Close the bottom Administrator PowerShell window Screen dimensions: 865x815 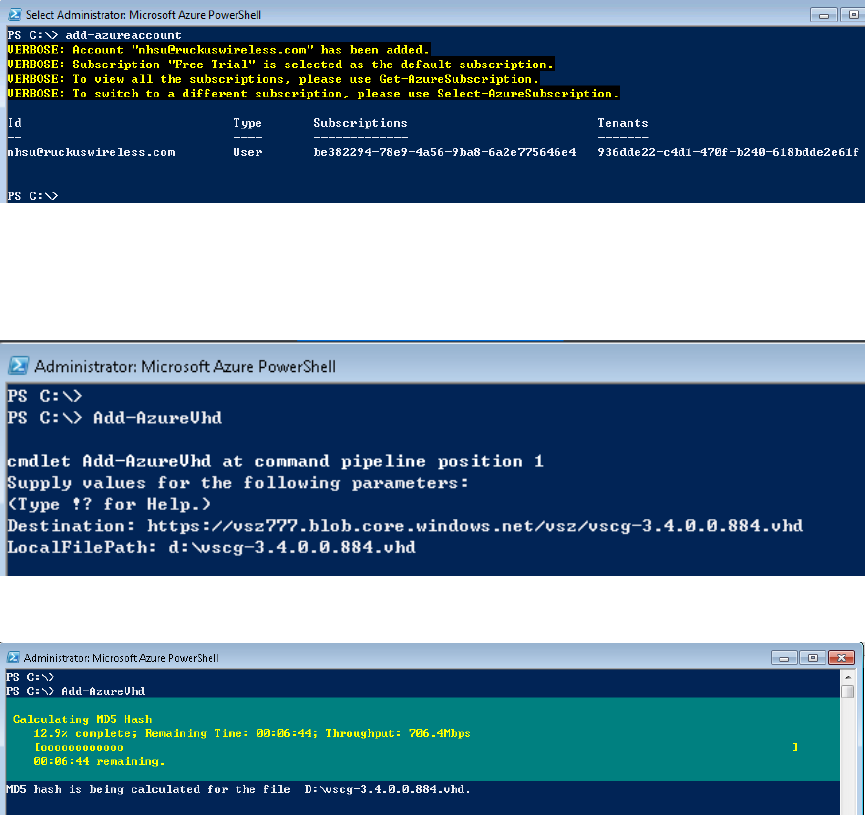tap(841, 657)
